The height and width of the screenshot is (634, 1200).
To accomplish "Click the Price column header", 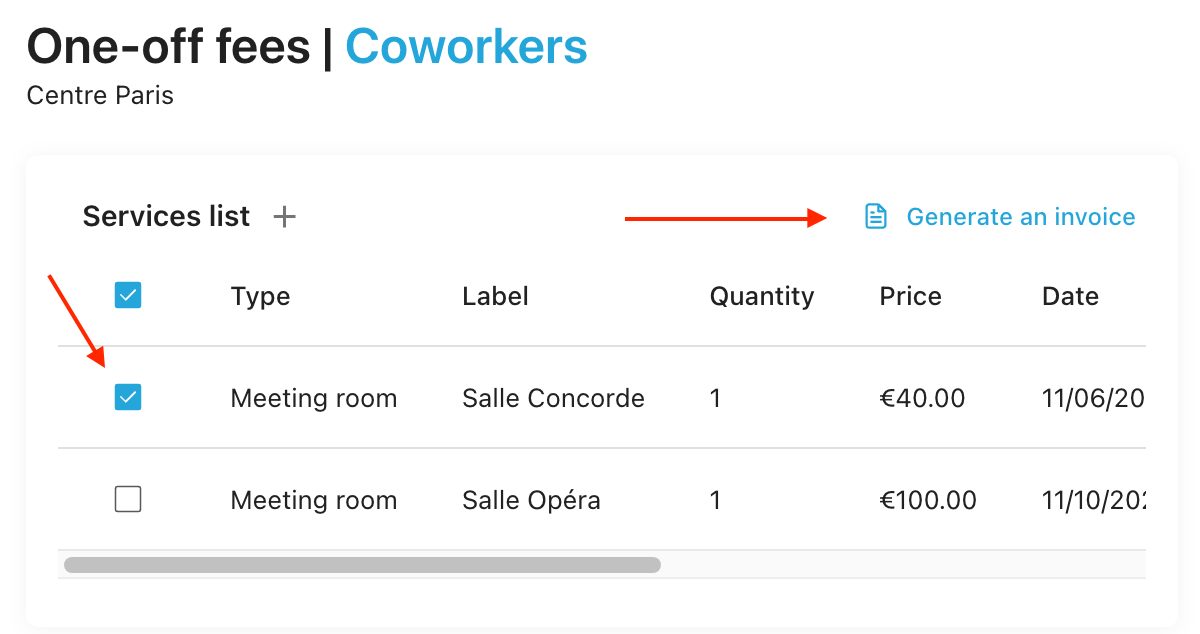I will (910, 296).
